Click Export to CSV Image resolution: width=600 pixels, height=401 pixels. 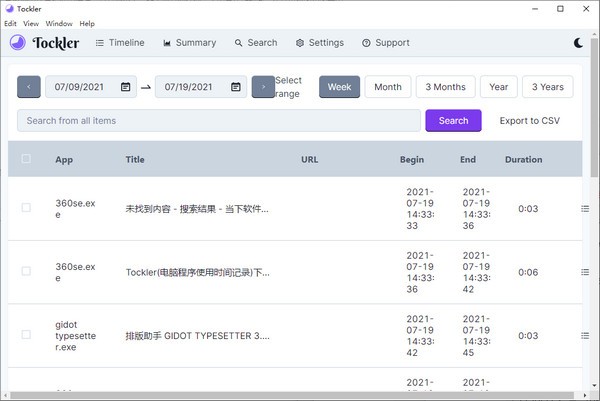pos(529,121)
